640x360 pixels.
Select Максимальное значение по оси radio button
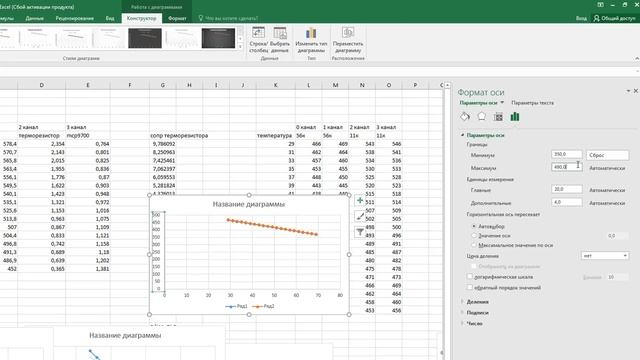[474, 245]
